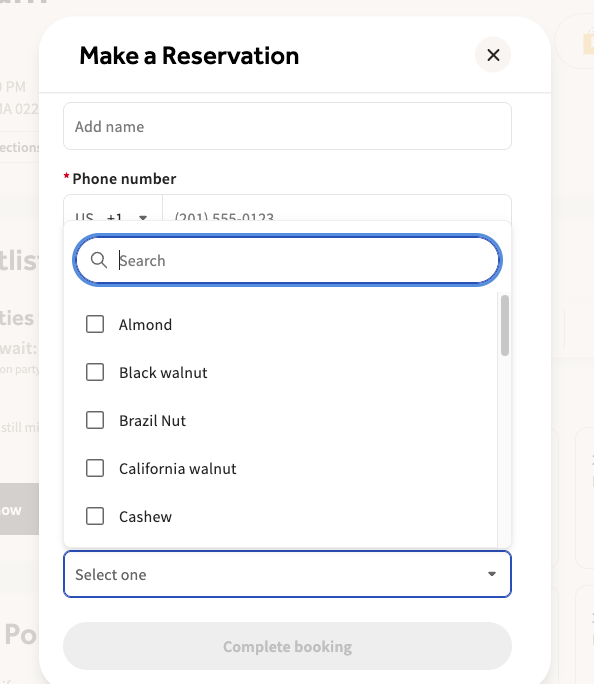The width and height of the screenshot is (594, 684).
Task: Toggle the Cashew checkbox
Action: (x=95, y=516)
